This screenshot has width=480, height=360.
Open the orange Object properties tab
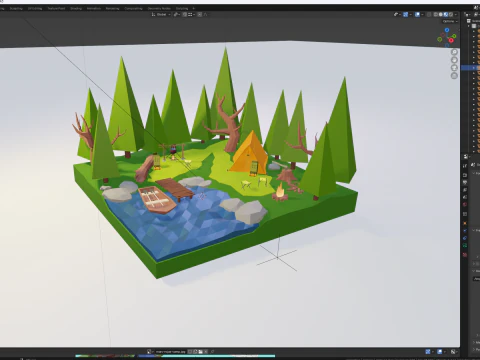pos(465,223)
